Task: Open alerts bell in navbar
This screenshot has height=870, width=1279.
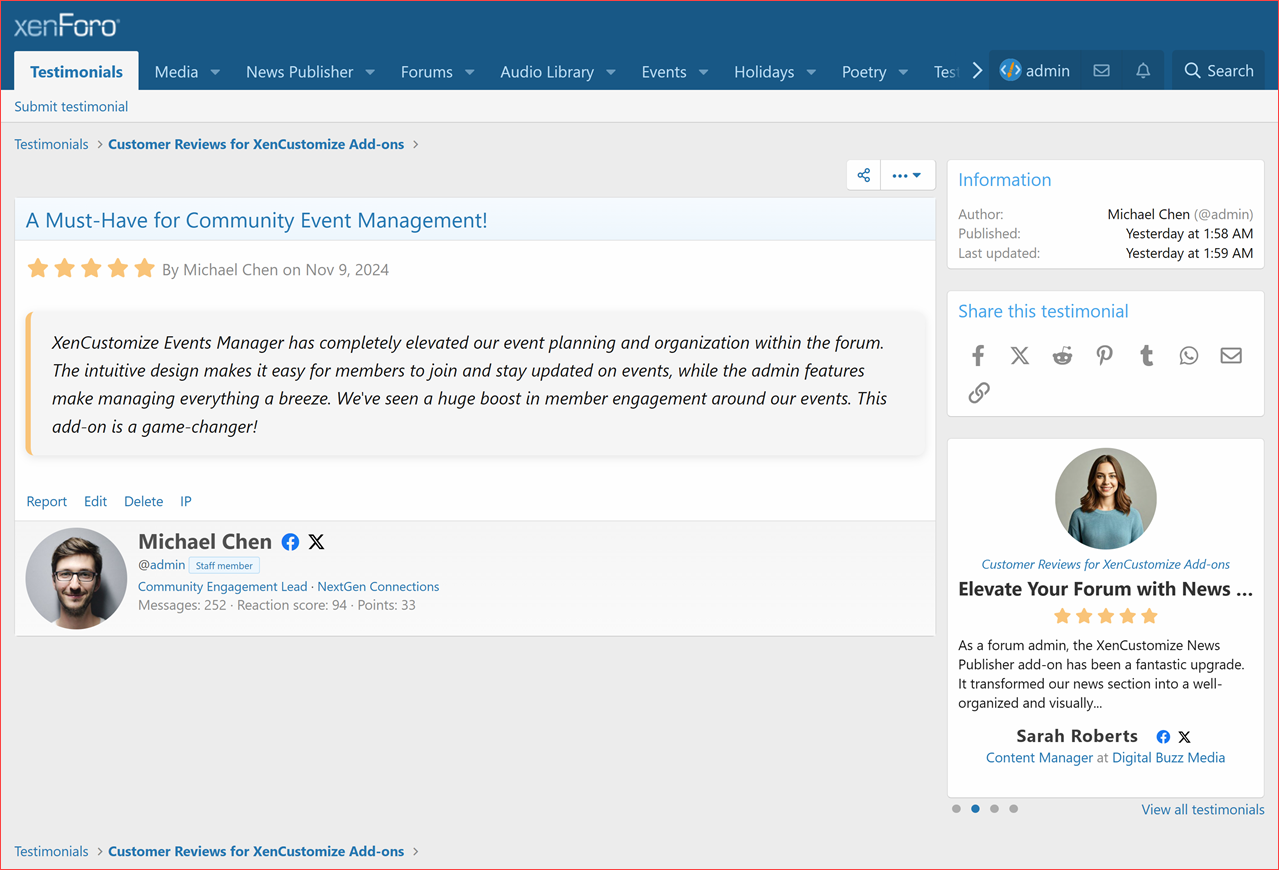Action: tap(1143, 71)
